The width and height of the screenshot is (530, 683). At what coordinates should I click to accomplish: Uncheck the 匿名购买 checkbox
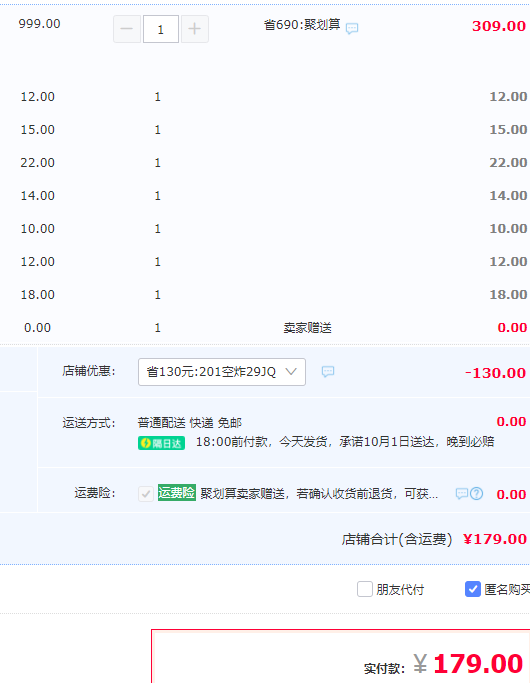[x=473, y=589]
